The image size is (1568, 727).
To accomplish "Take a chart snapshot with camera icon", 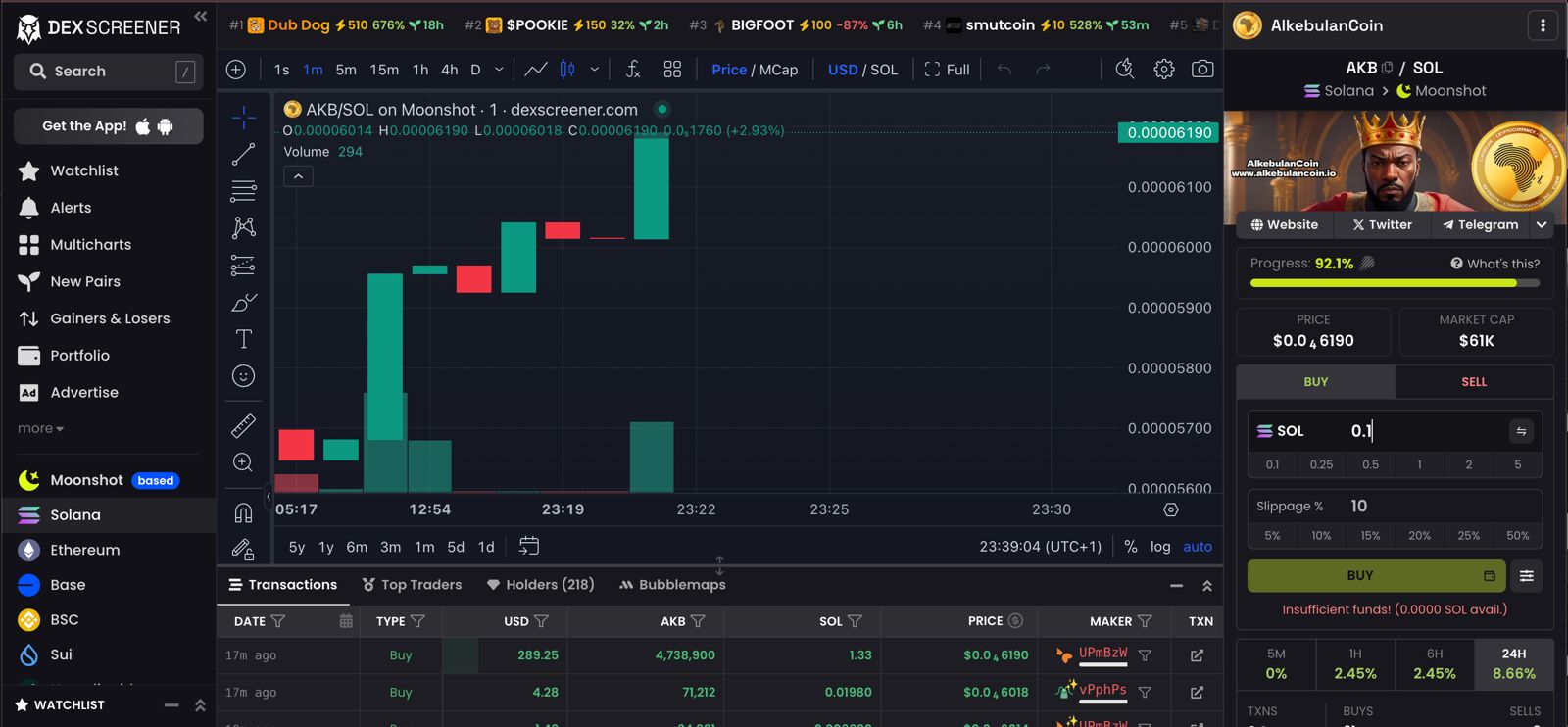I will [x=1202, y=70].
